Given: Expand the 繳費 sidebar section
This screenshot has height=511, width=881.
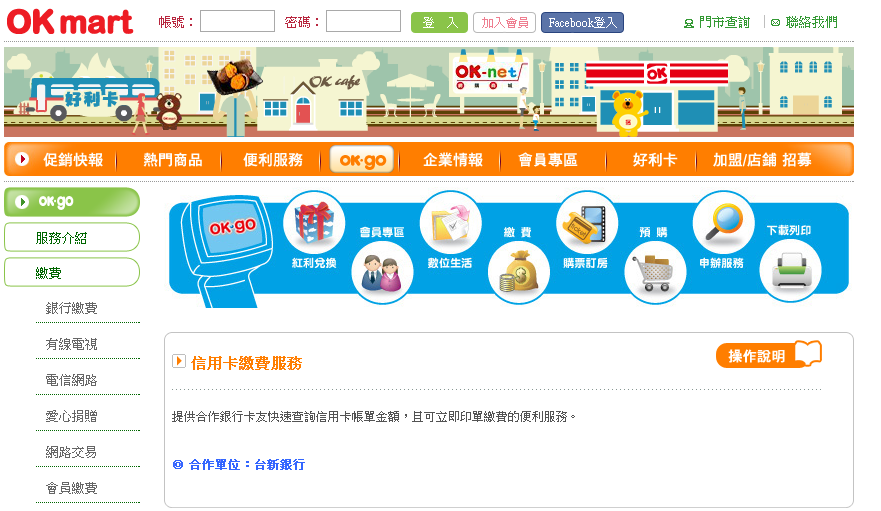Looking at the screenshot, I should pyautogui.click(x=72, y=273).
